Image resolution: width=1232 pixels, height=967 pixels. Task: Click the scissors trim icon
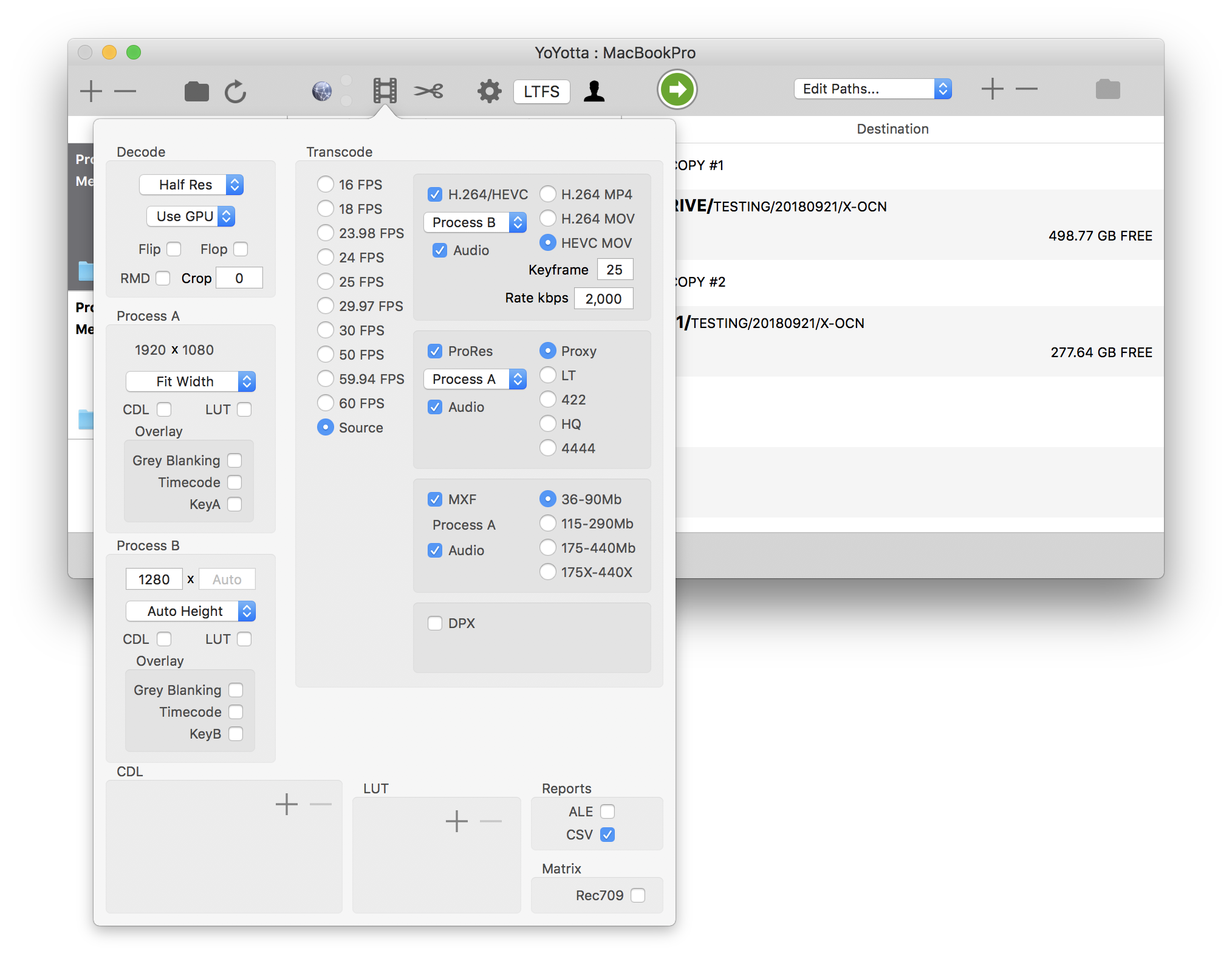coord(429,91)
